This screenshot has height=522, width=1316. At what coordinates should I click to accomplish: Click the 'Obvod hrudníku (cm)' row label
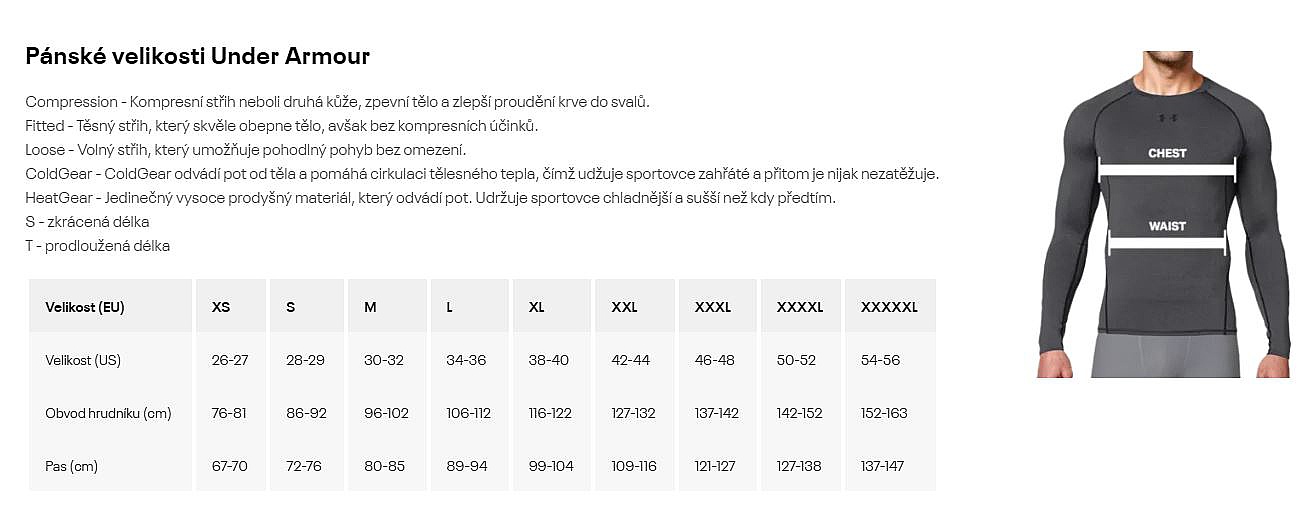pyautogui.click(x=108, y=413)
